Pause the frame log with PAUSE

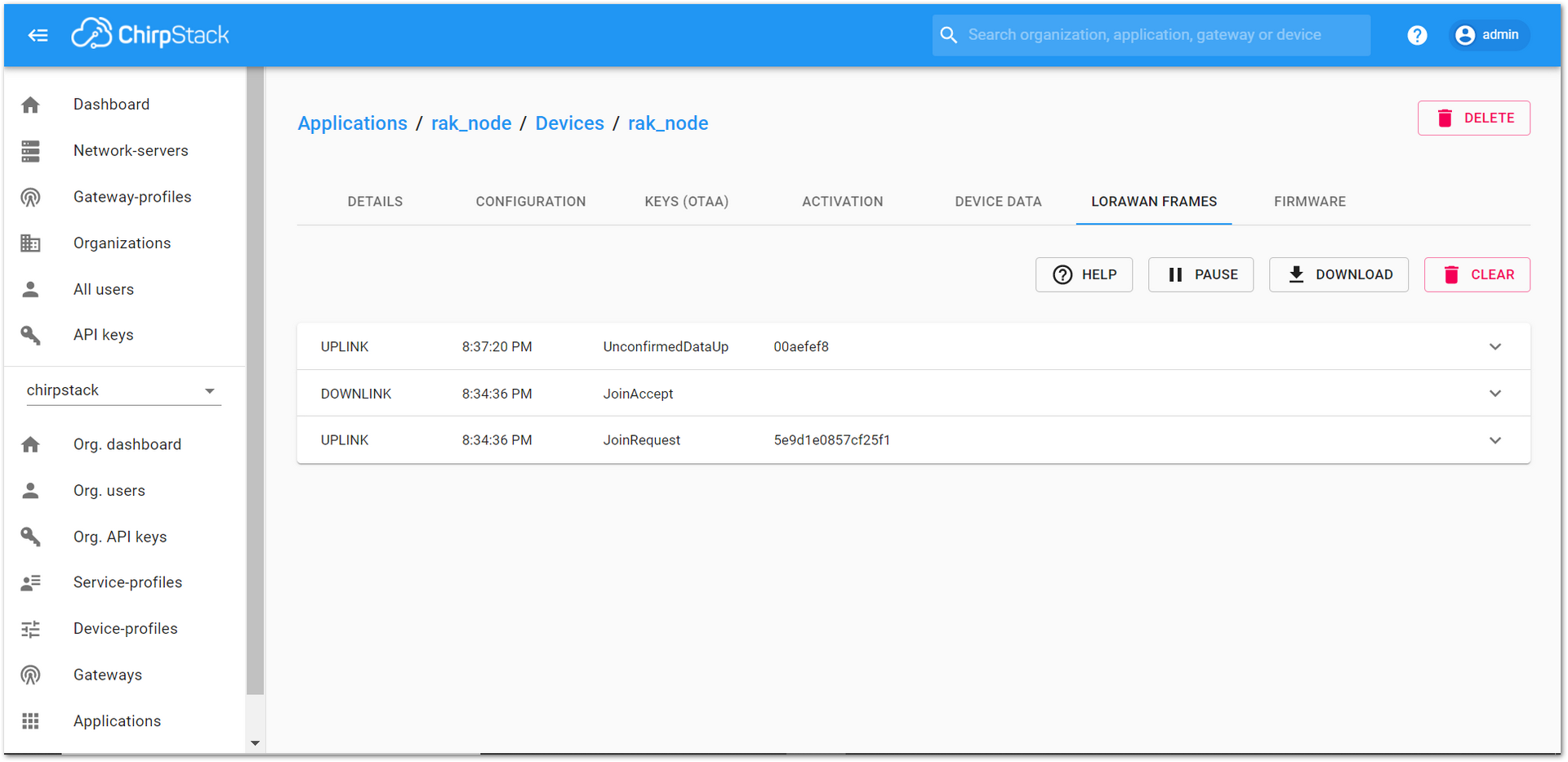[x=1200, y=274]
